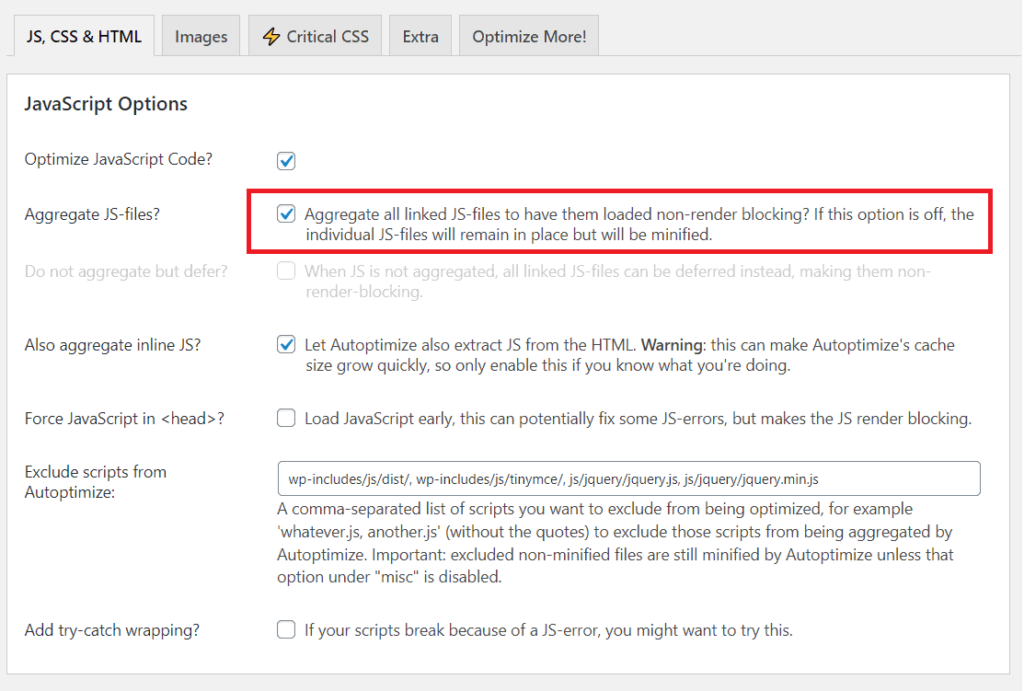The image size is (1024, 691).
Task: Click the description starting with 'When JS is not aggregated'
Action: pos(618,281)
